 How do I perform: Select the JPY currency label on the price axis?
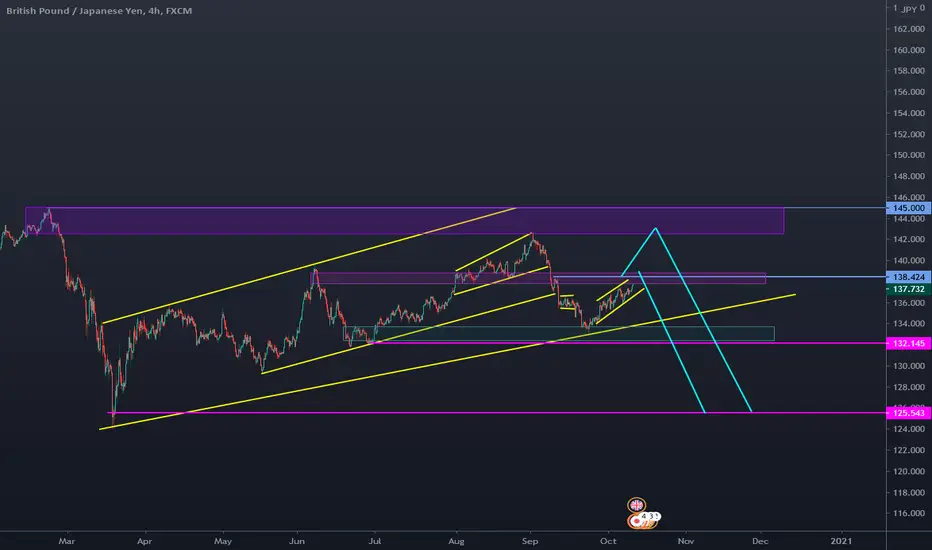pos(909,8)
